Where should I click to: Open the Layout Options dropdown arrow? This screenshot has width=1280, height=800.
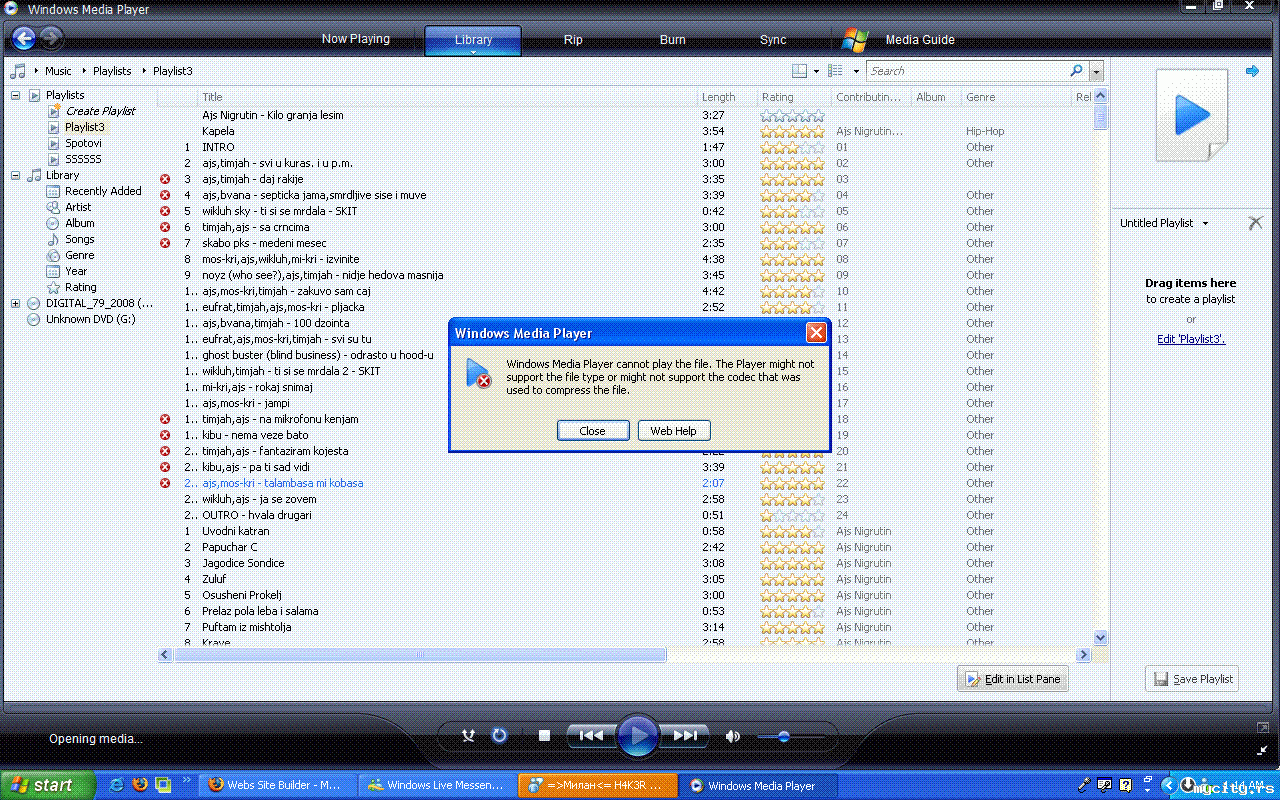point(816,71)
